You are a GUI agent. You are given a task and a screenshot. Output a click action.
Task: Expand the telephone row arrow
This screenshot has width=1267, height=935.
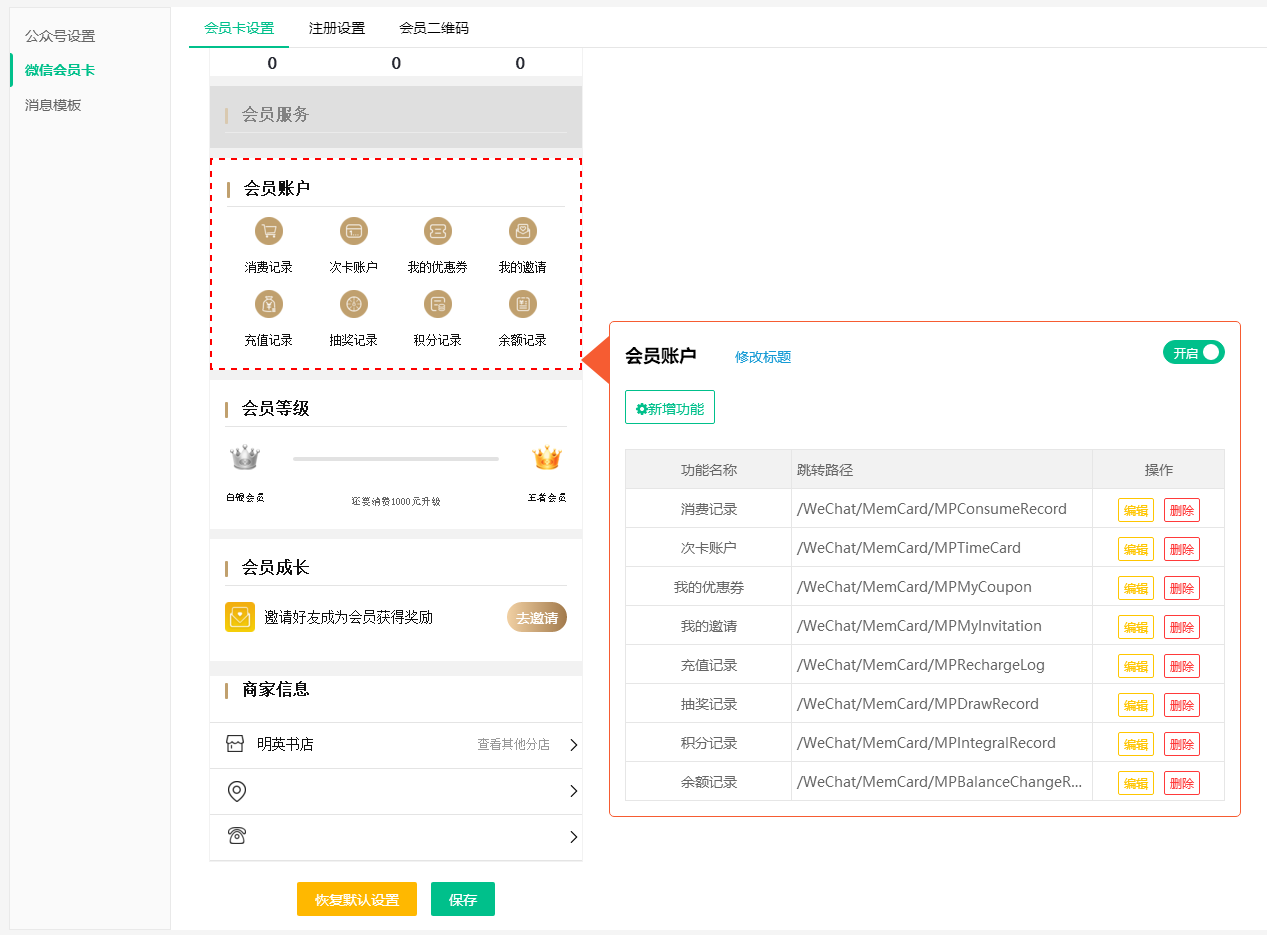[x=574, y=837]
